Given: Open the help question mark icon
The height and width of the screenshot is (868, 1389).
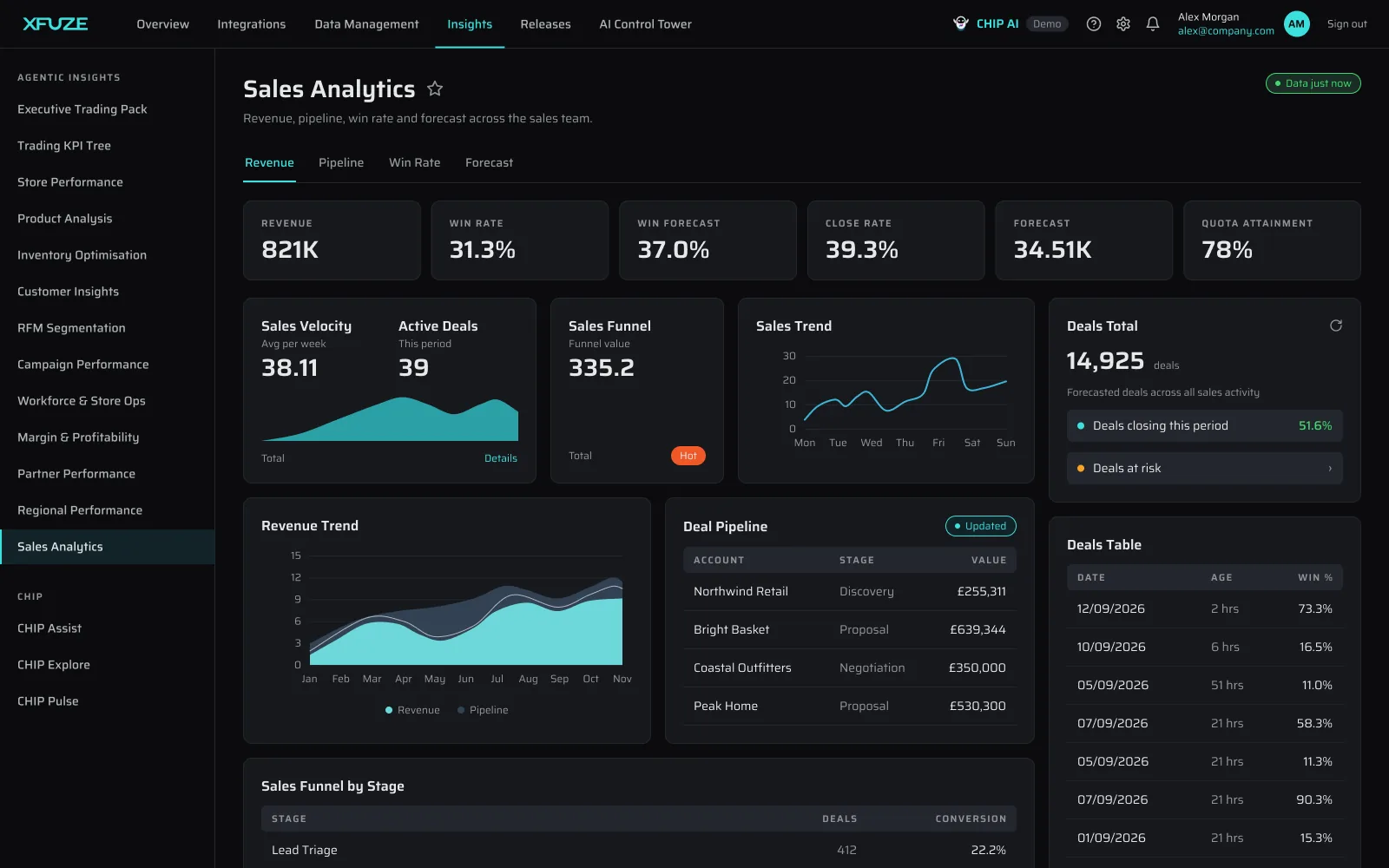Looking at the screenshot, I should point(1094,24).
